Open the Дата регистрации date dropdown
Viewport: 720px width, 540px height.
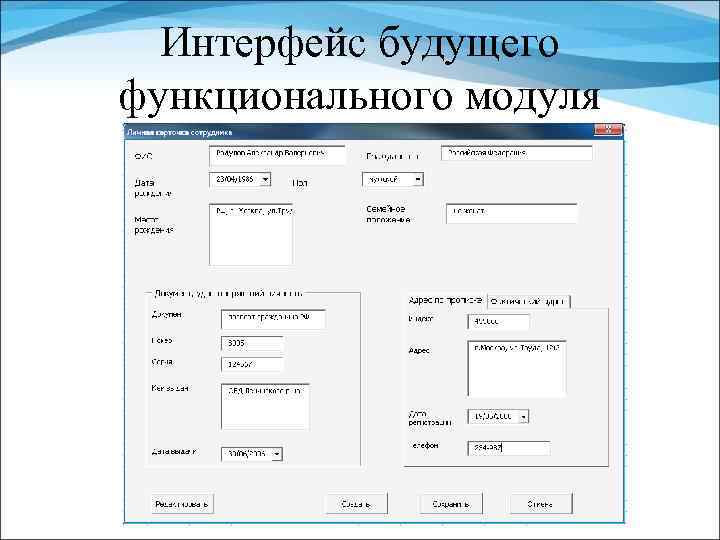click(523, 416)
